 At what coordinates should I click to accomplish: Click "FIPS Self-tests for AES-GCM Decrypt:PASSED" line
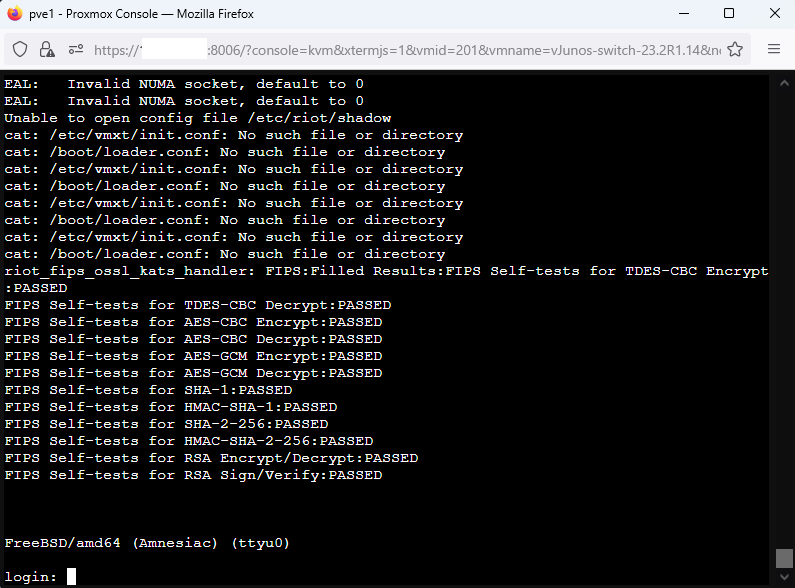click(193, 373)
